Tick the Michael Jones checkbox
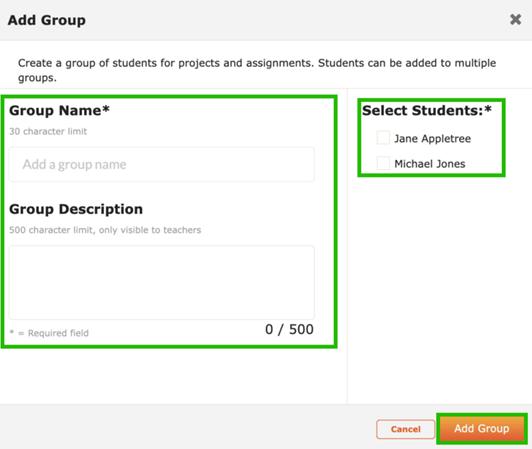Image resolution: width=532 pixels, height=449 pixels. tap(383, 163)
